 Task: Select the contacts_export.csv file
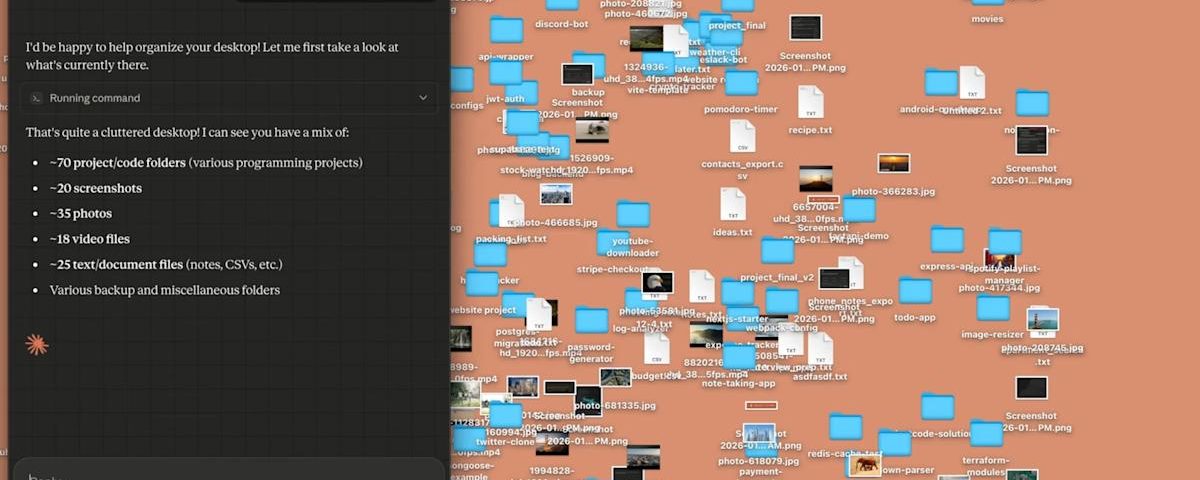[742, 137]
